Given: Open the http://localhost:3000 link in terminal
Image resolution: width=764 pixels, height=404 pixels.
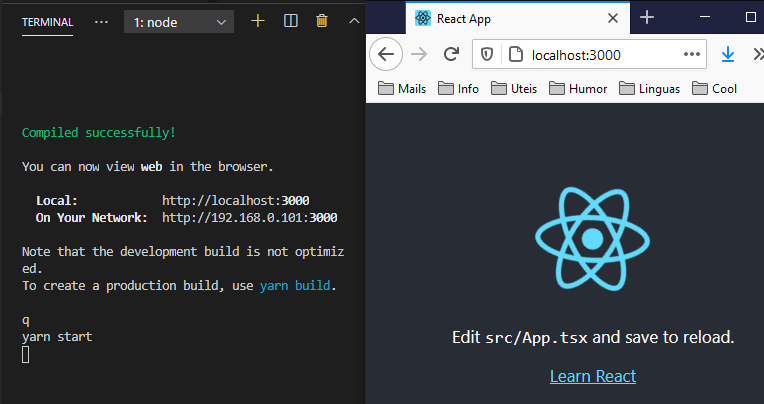Looking at the screenshot, I should coord(236,201).
